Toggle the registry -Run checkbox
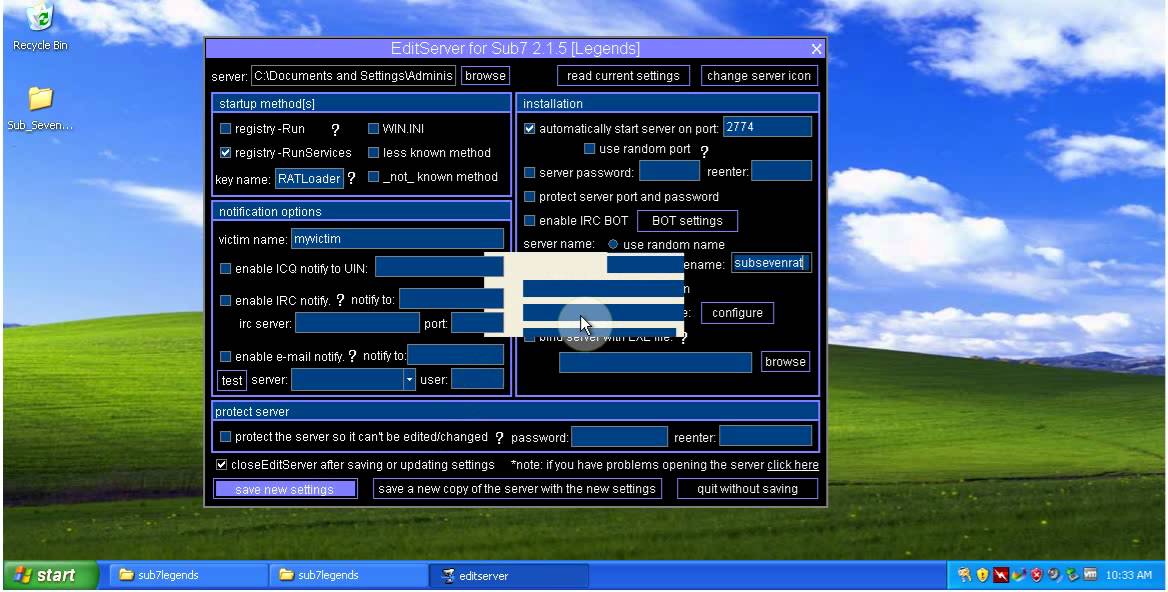Screen dimensions: 1168x592 (225, 129)
